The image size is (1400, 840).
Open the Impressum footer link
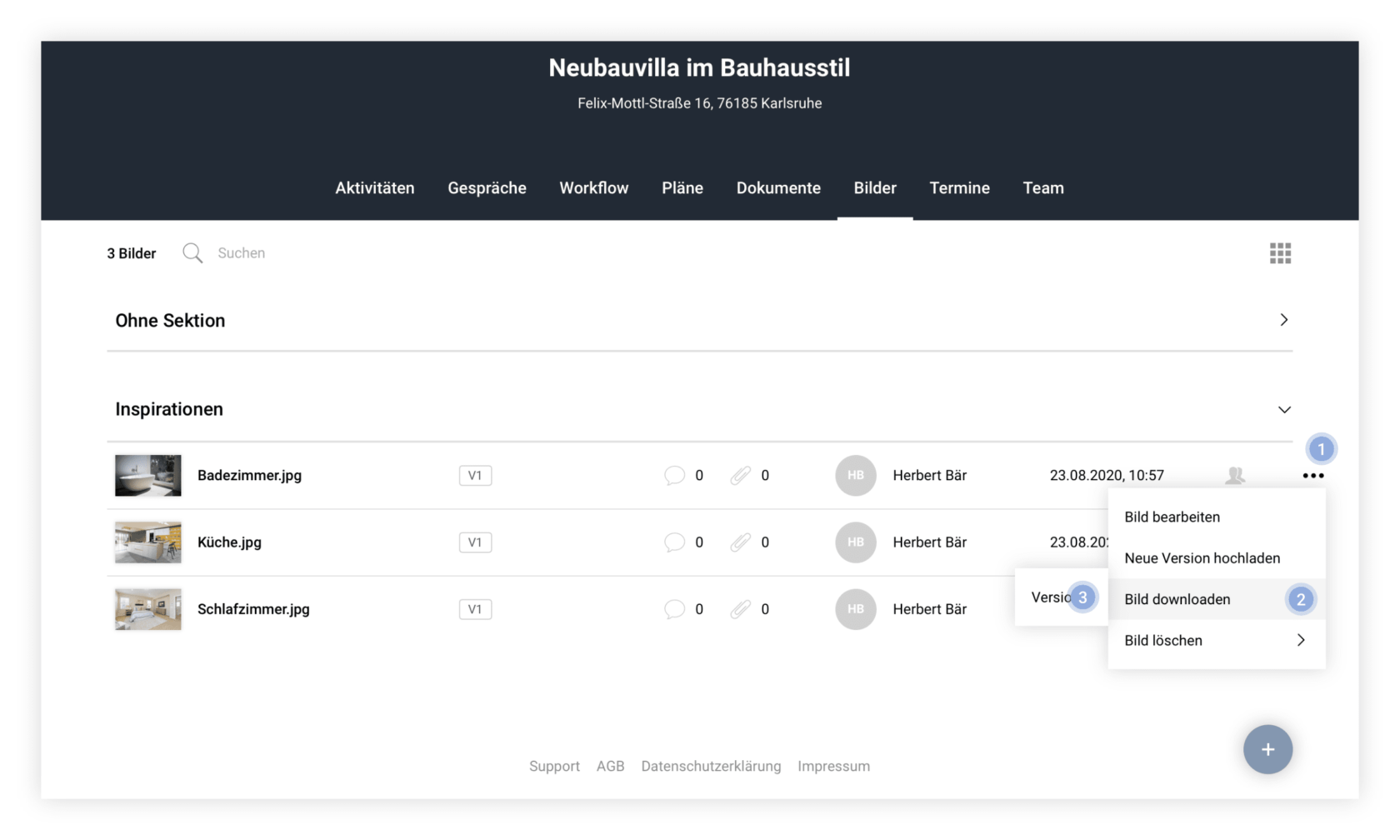[833, 766]
